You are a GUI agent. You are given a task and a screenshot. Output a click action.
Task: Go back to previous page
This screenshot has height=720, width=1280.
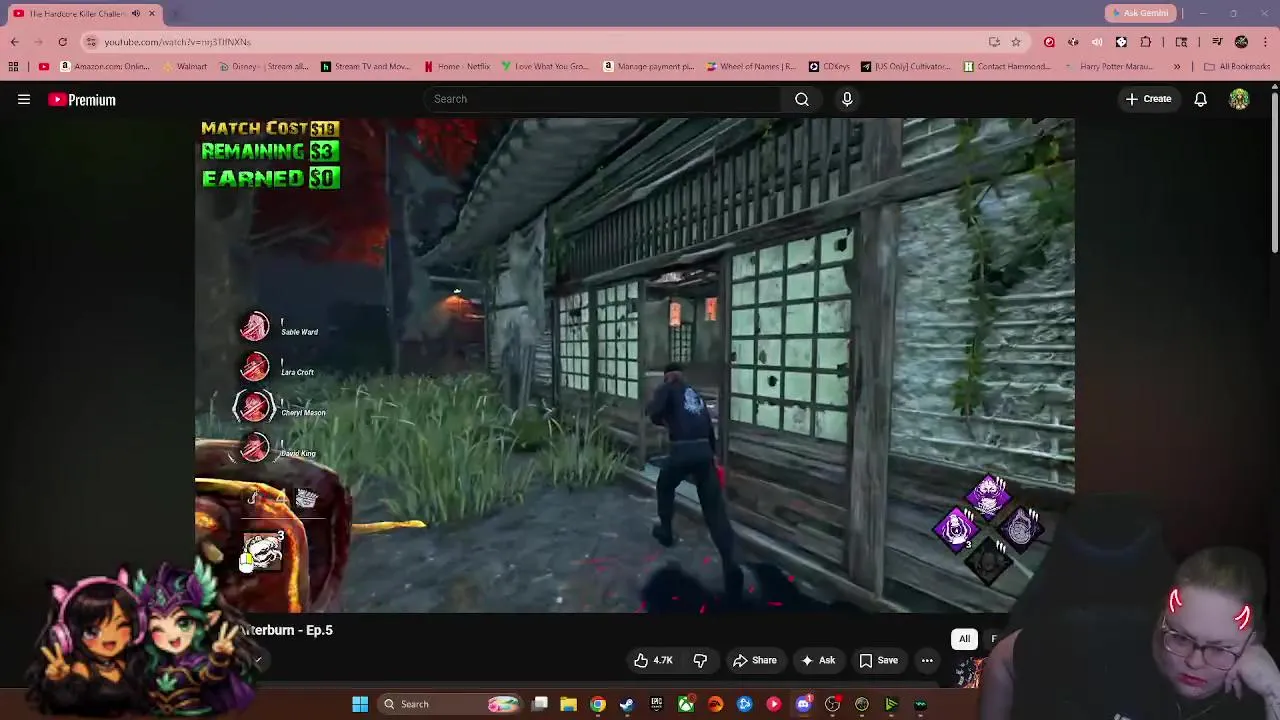[x=14, y=42]
